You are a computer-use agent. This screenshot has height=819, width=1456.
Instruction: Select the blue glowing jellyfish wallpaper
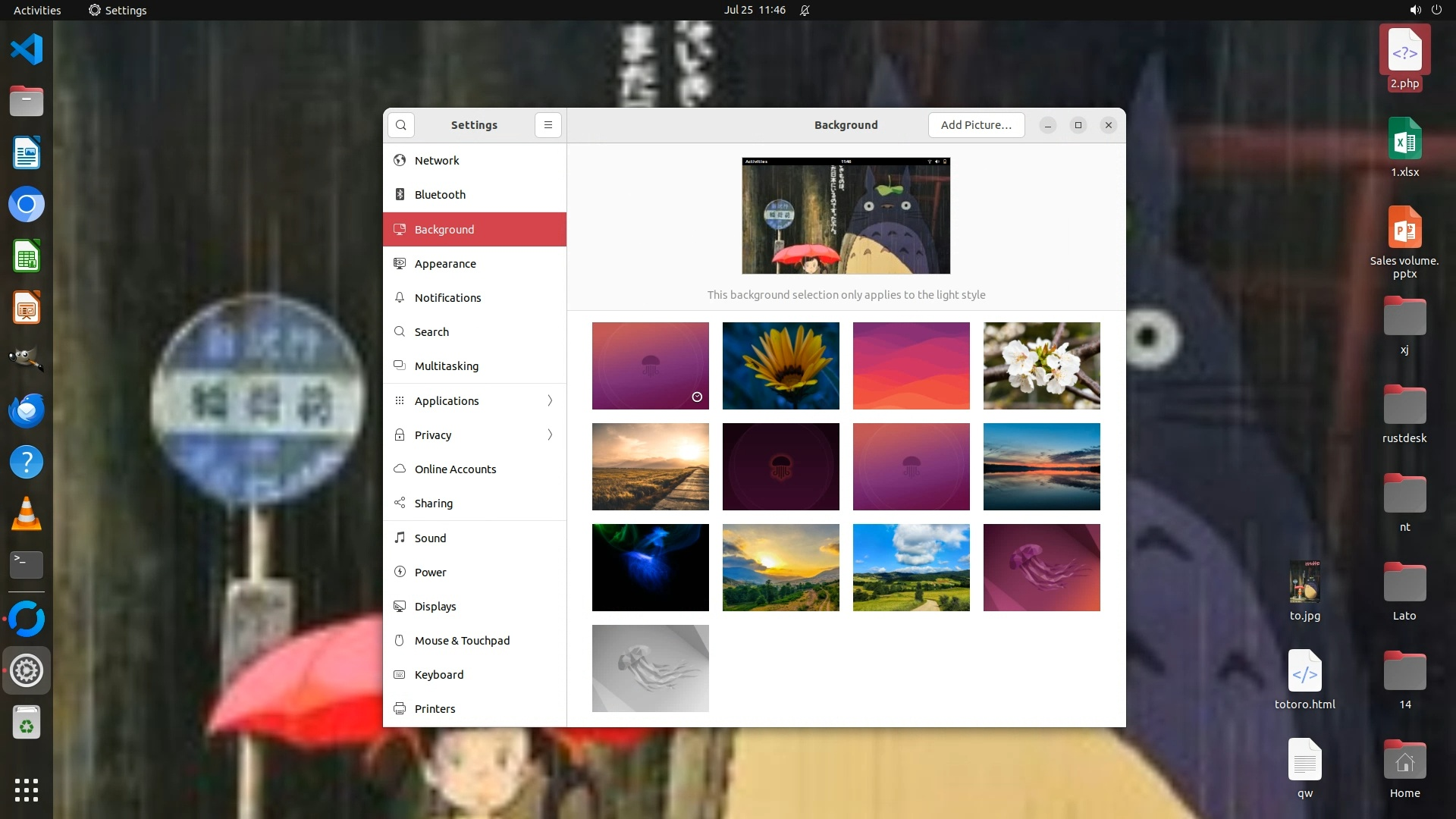tap(650, 567)
